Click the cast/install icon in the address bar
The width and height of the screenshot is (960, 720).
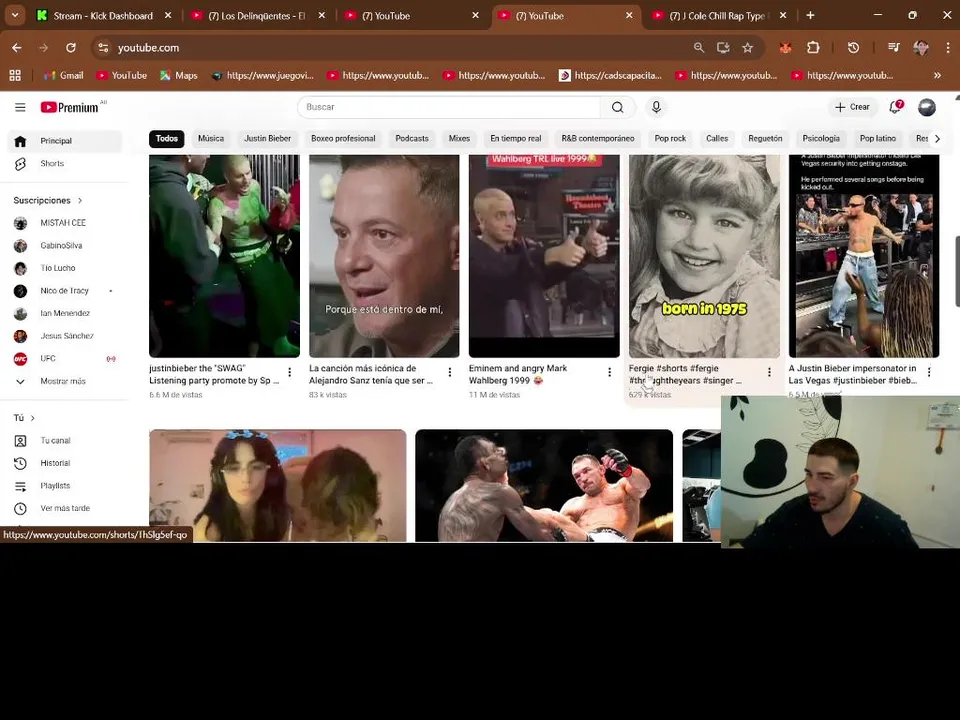point(723,48)
